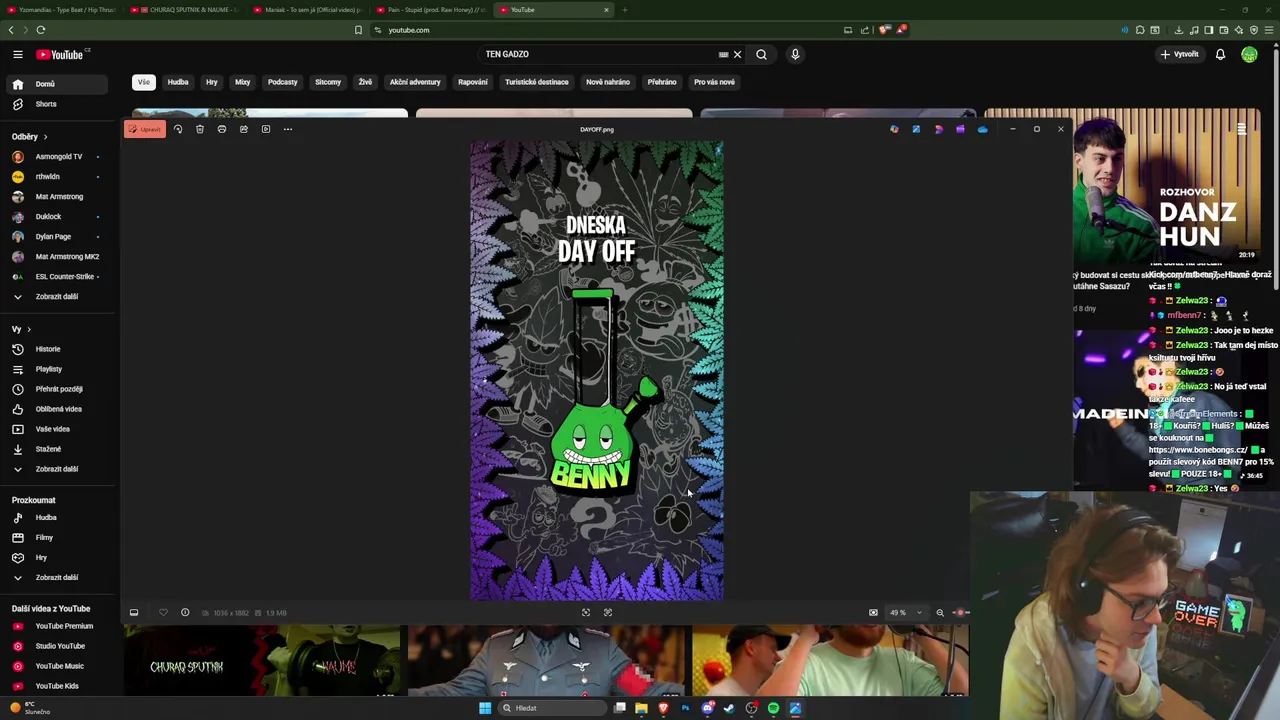The height and width of the screenshot is (720, 1280).
Task: Share the image from the Photos toolbar
Action: click(244, 129)
